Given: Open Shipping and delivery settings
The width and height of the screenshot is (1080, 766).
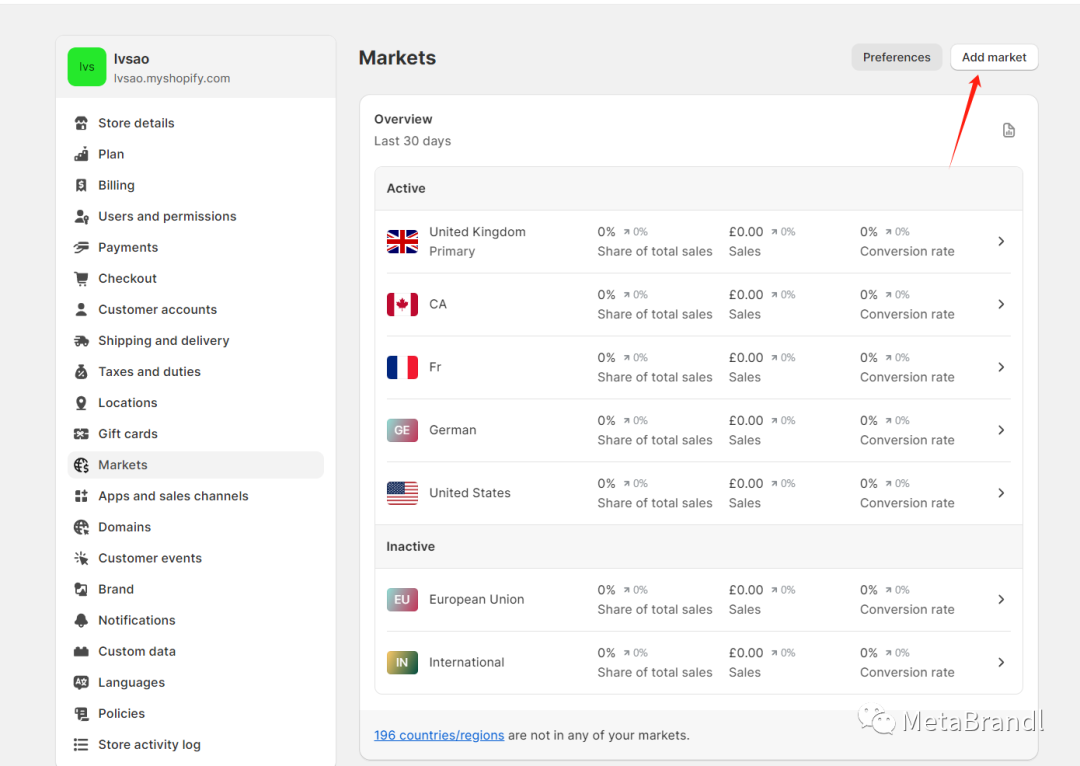Looking at the screenshot, I should (196, 340).
